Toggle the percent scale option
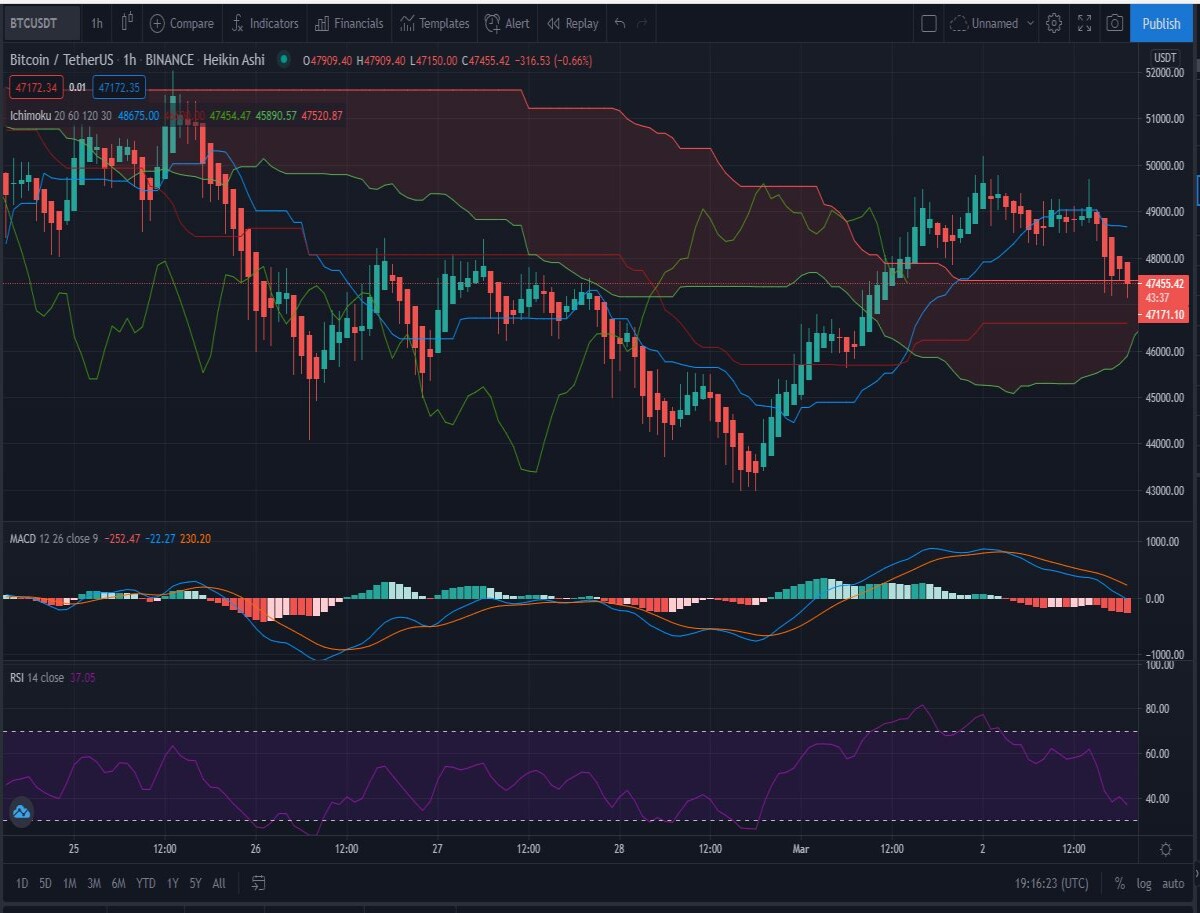 (x=1119, y=884)
